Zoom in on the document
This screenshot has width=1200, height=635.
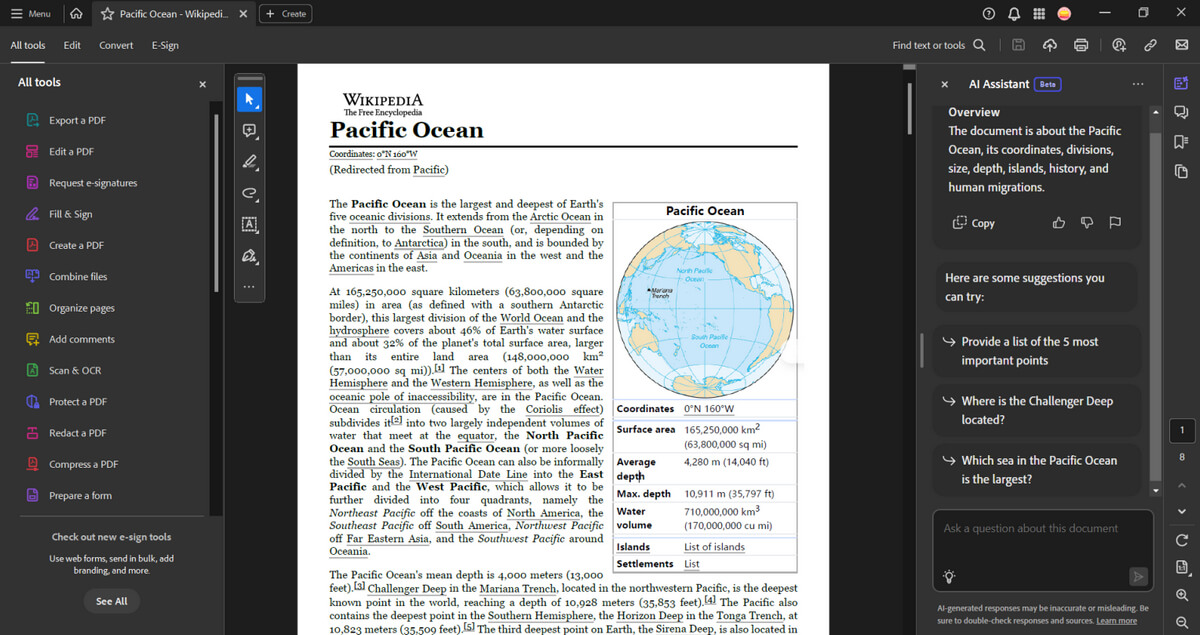pyautogui.click(x=1181, y=596)
